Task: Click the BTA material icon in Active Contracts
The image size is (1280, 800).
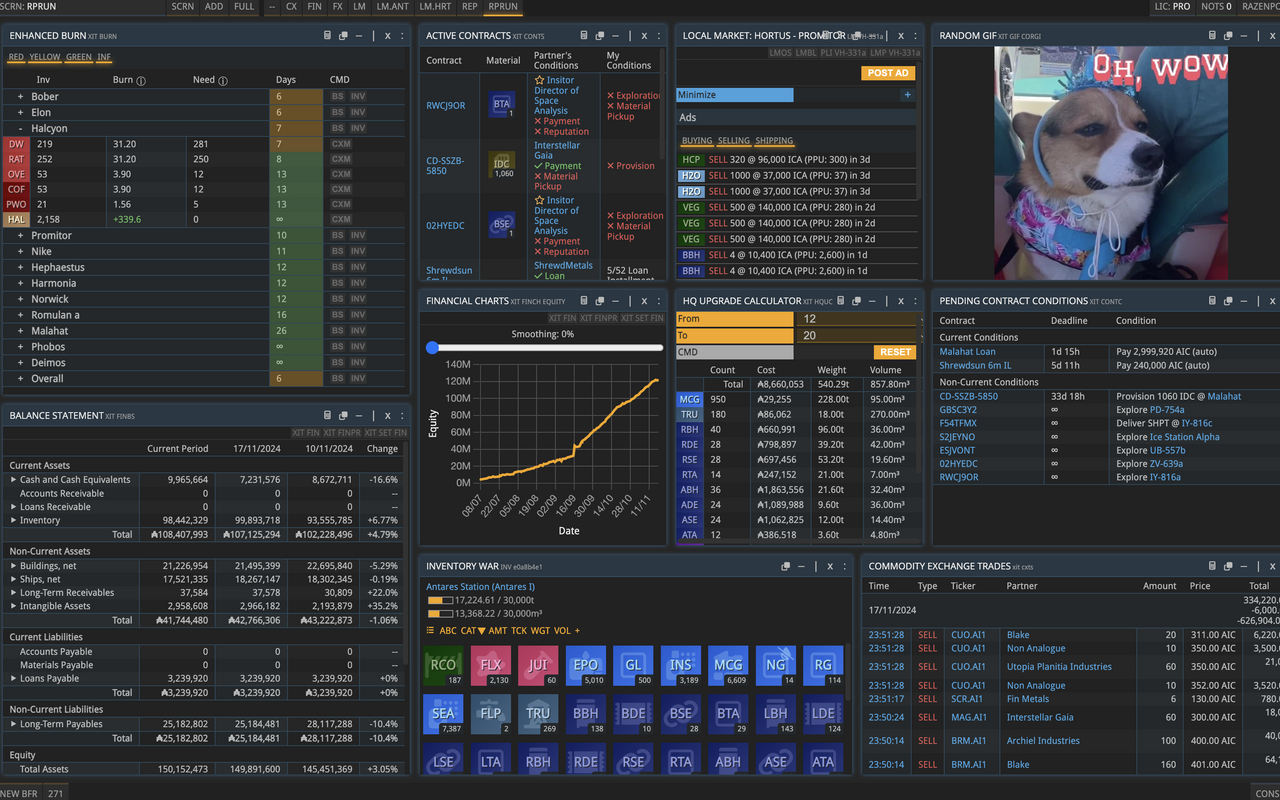Action: coord(502,104)
